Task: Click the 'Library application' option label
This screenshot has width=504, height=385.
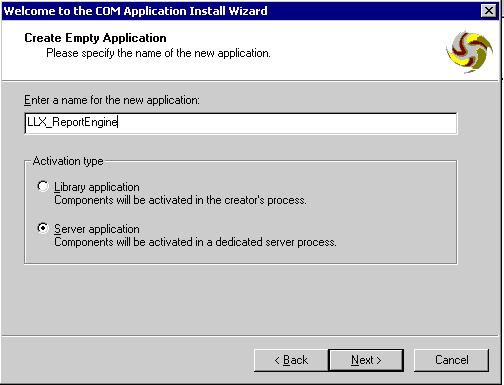Action: (97, 187)
